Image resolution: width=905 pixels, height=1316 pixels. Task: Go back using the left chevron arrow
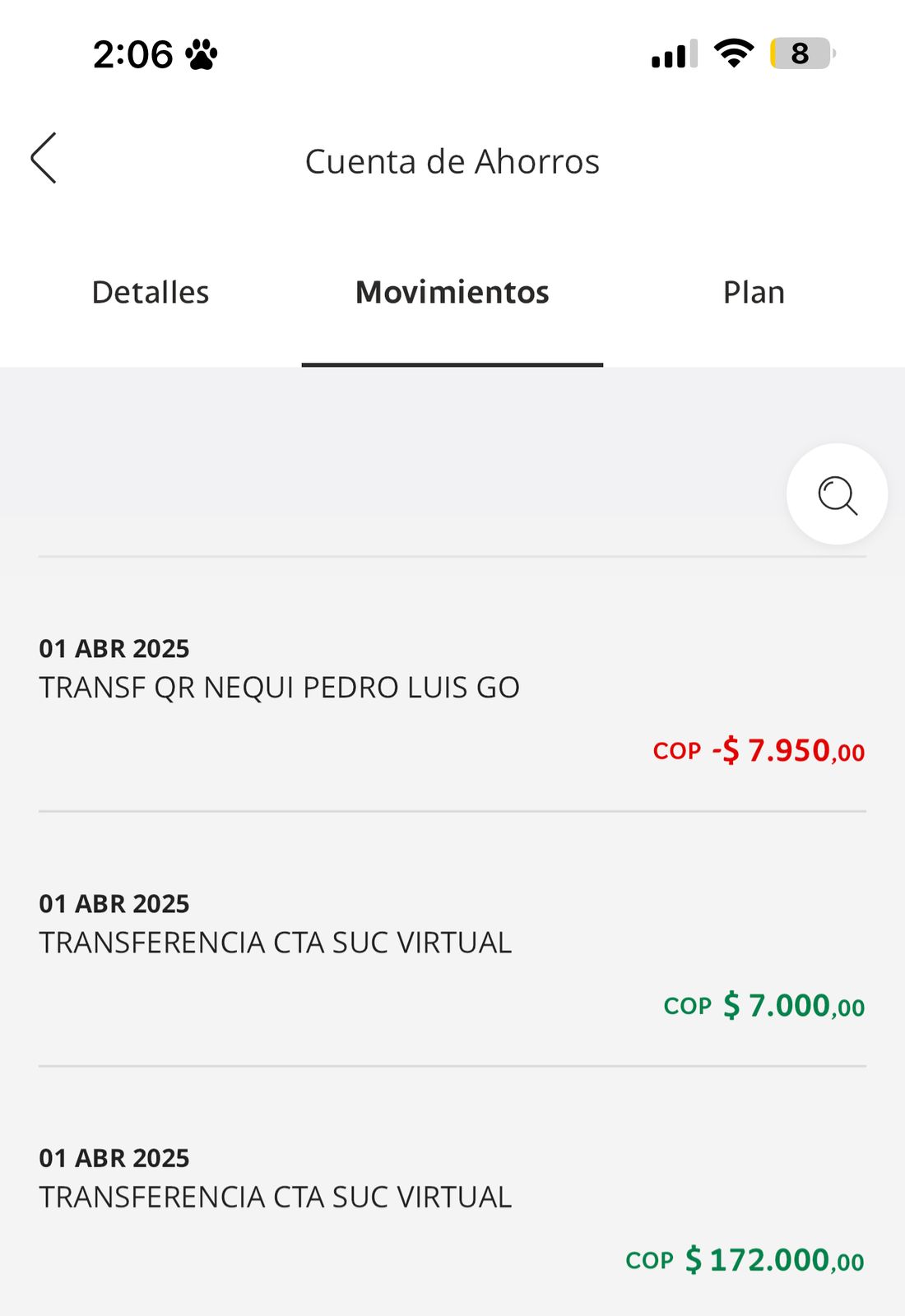[x=44, y=158]
